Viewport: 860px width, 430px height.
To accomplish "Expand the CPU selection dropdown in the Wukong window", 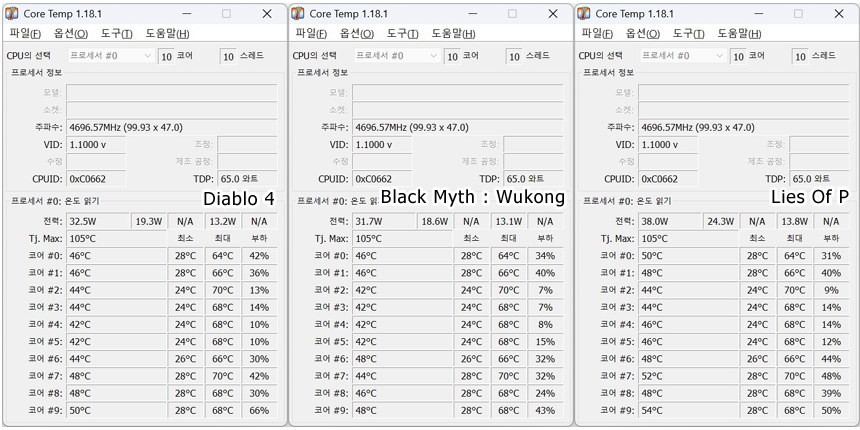I will click(396, 56).
